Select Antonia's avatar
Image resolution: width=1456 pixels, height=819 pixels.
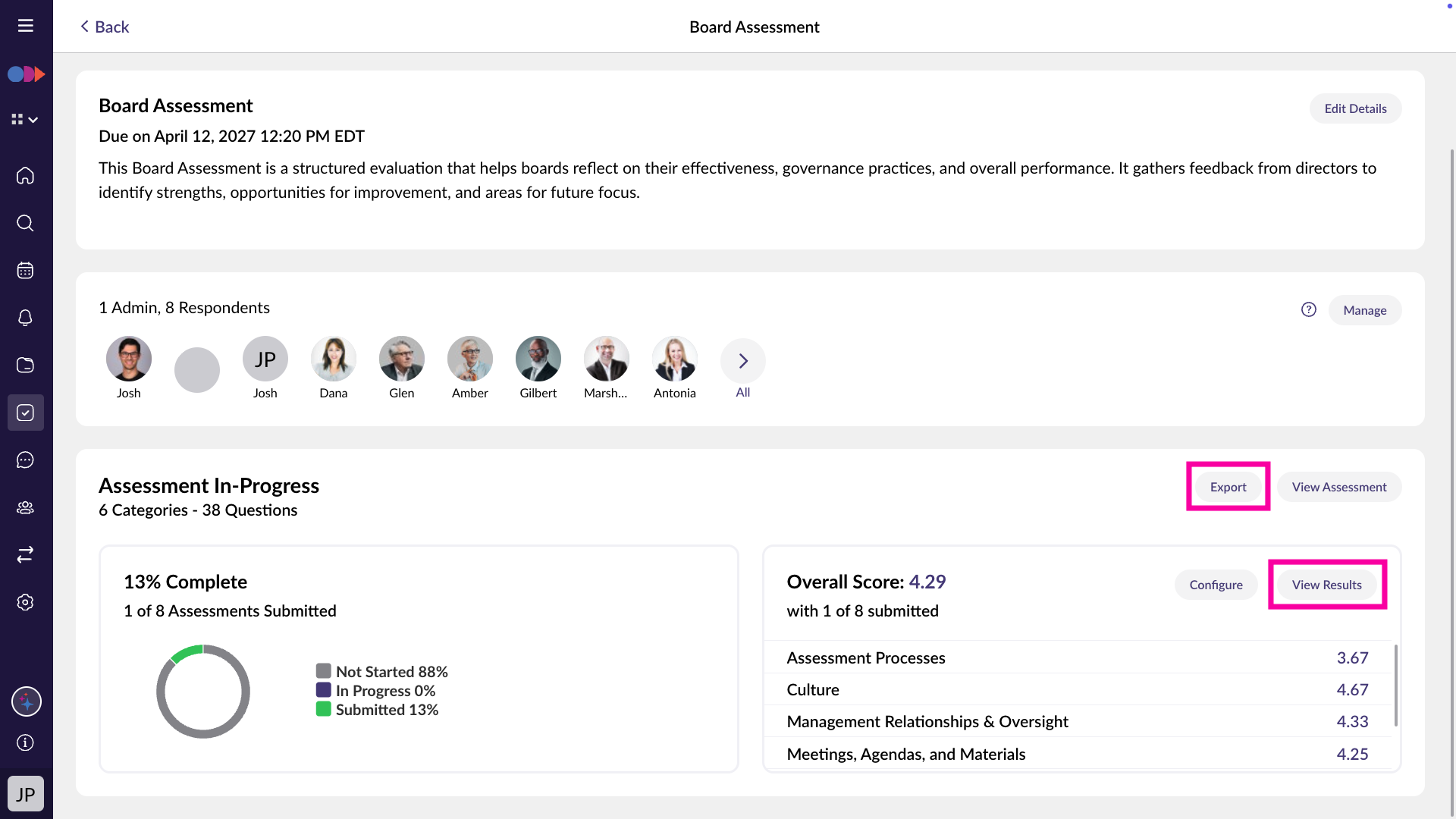[675, 359]
